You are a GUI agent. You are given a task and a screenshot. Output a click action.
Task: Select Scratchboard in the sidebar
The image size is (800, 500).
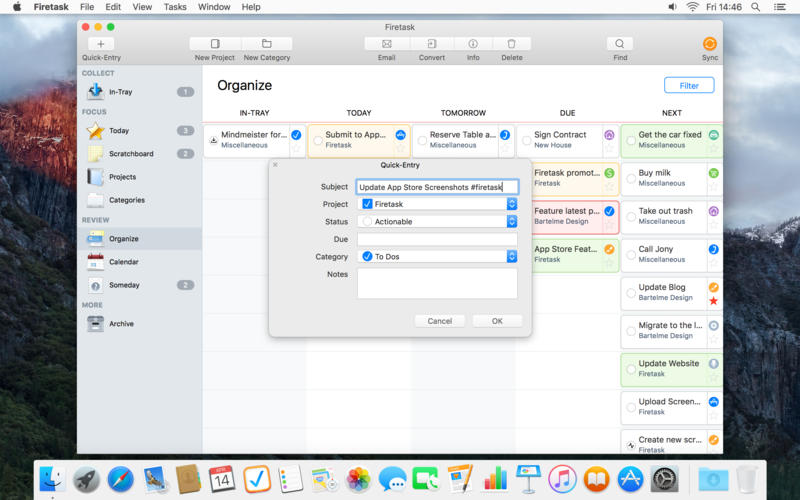(130, 154)
